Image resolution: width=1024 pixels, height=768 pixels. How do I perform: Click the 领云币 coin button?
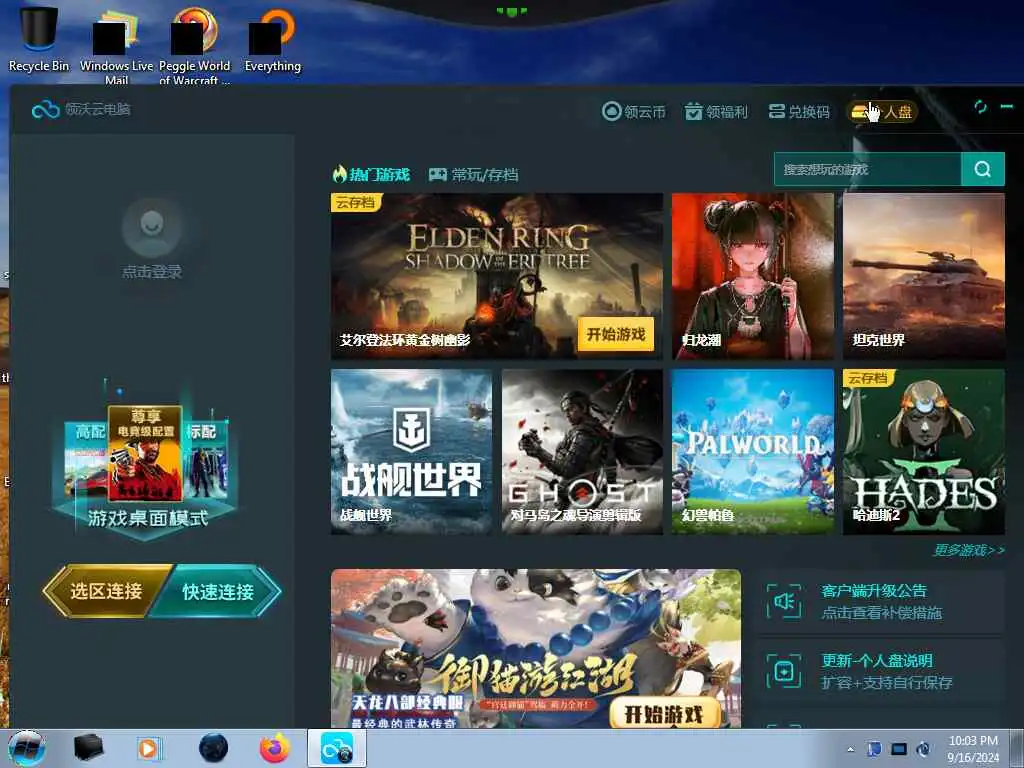(x=633, y=112)
